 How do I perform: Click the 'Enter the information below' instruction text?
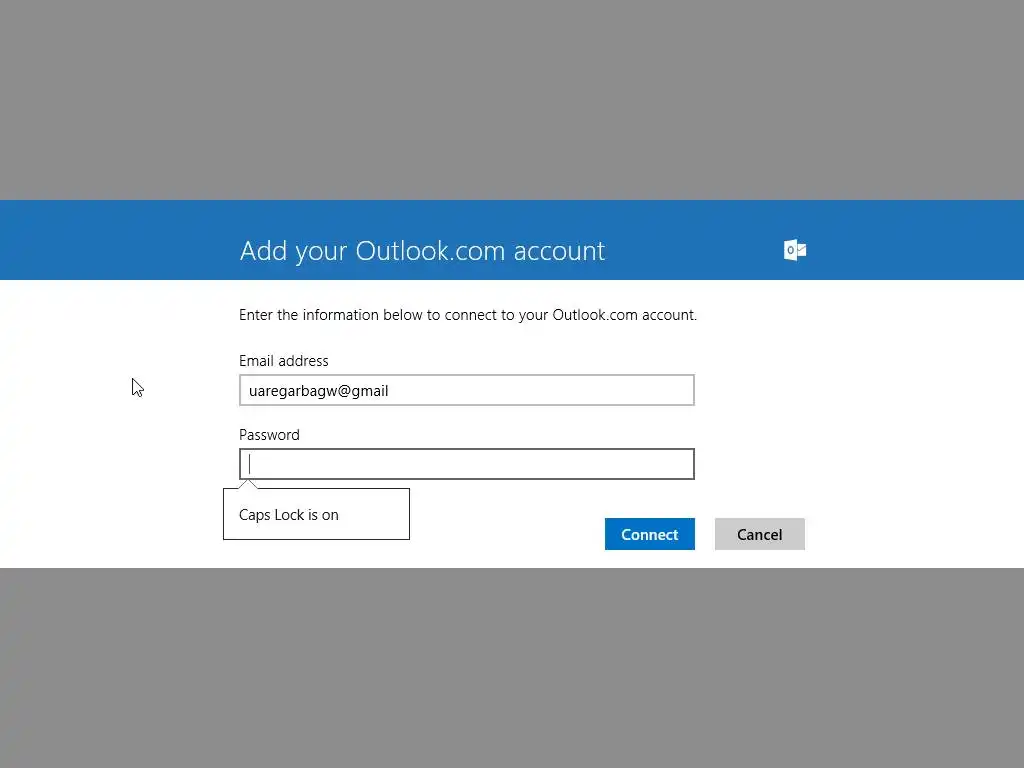click(x=468, y=315)
